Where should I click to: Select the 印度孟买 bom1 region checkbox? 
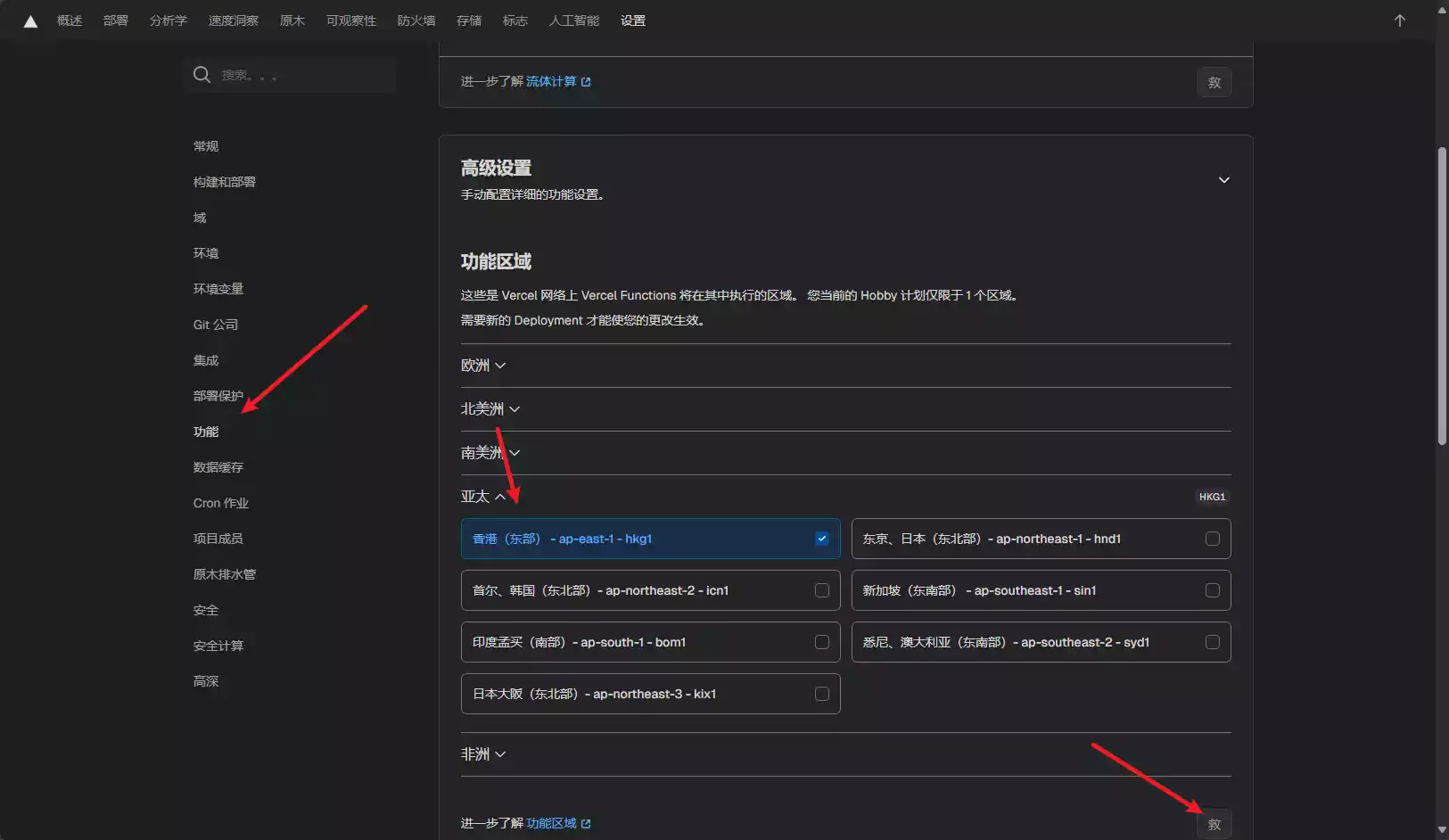(x=821, y=641)
